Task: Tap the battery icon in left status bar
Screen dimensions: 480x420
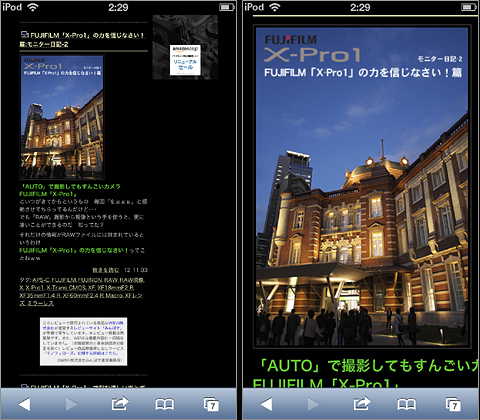Action: point(227,7)
